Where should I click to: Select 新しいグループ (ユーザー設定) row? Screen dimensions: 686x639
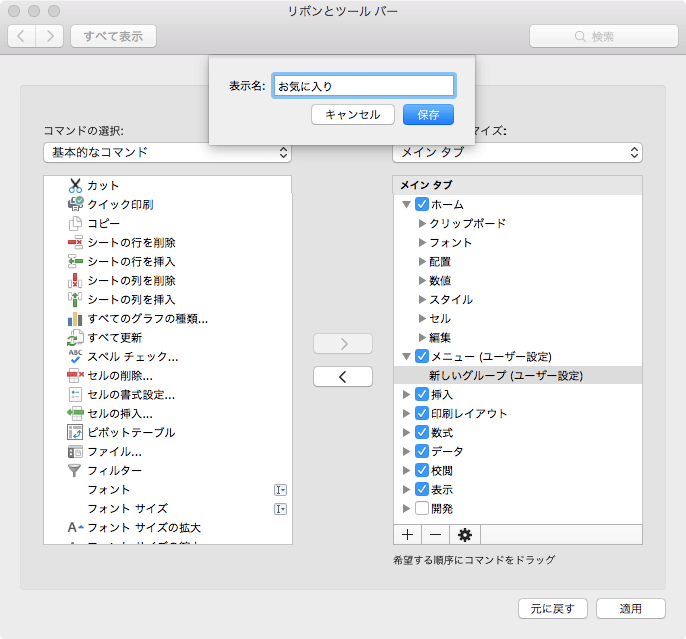pyautogui.click(x=518, y=375)
